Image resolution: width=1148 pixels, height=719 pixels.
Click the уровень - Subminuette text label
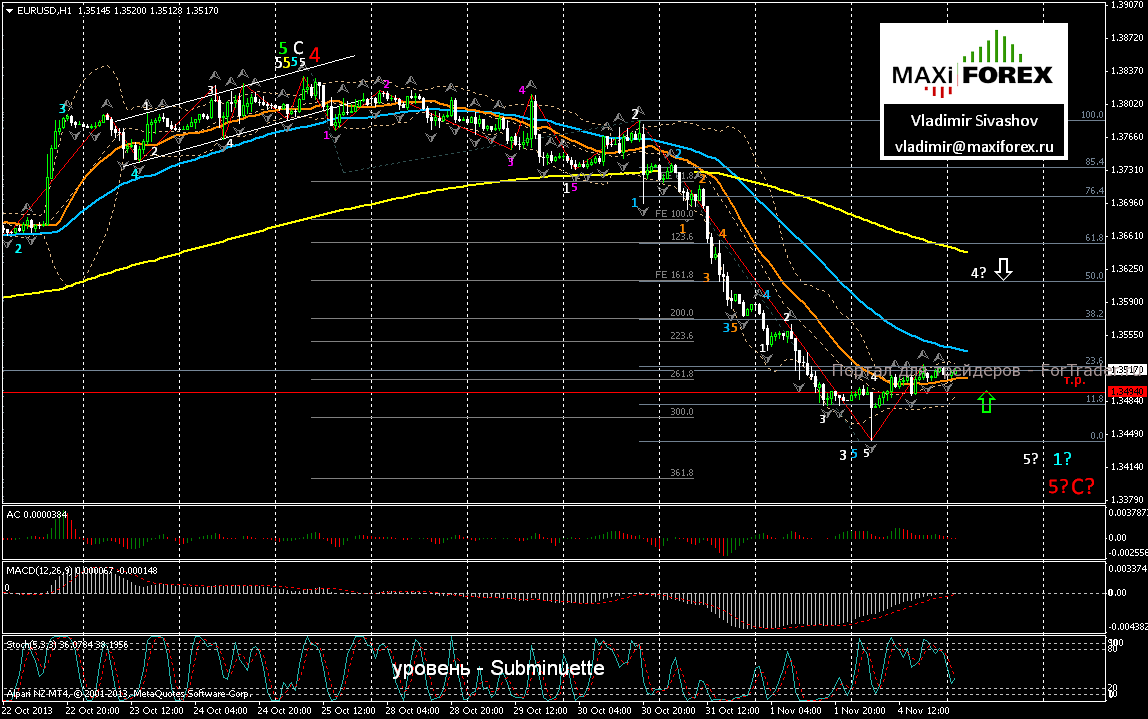coord(497,668)
